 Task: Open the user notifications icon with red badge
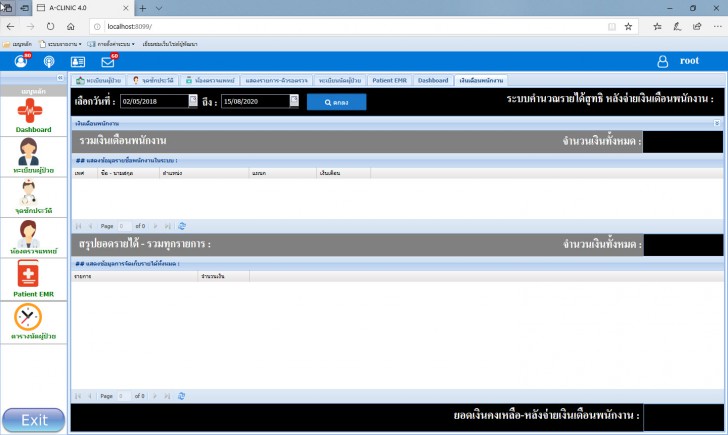pos(21,61)
